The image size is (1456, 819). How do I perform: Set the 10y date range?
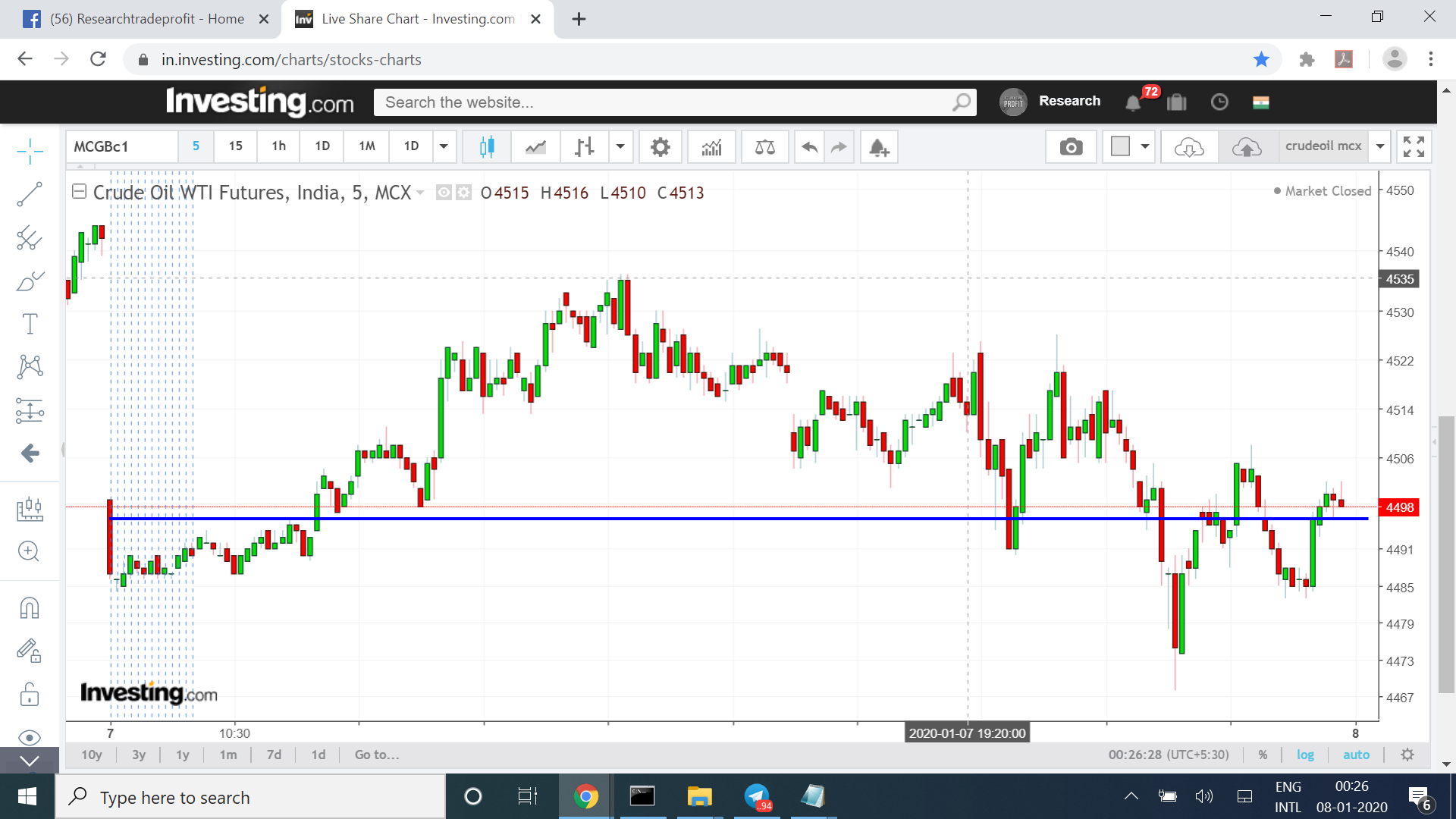pyautogui.click(x=92, y=755)
